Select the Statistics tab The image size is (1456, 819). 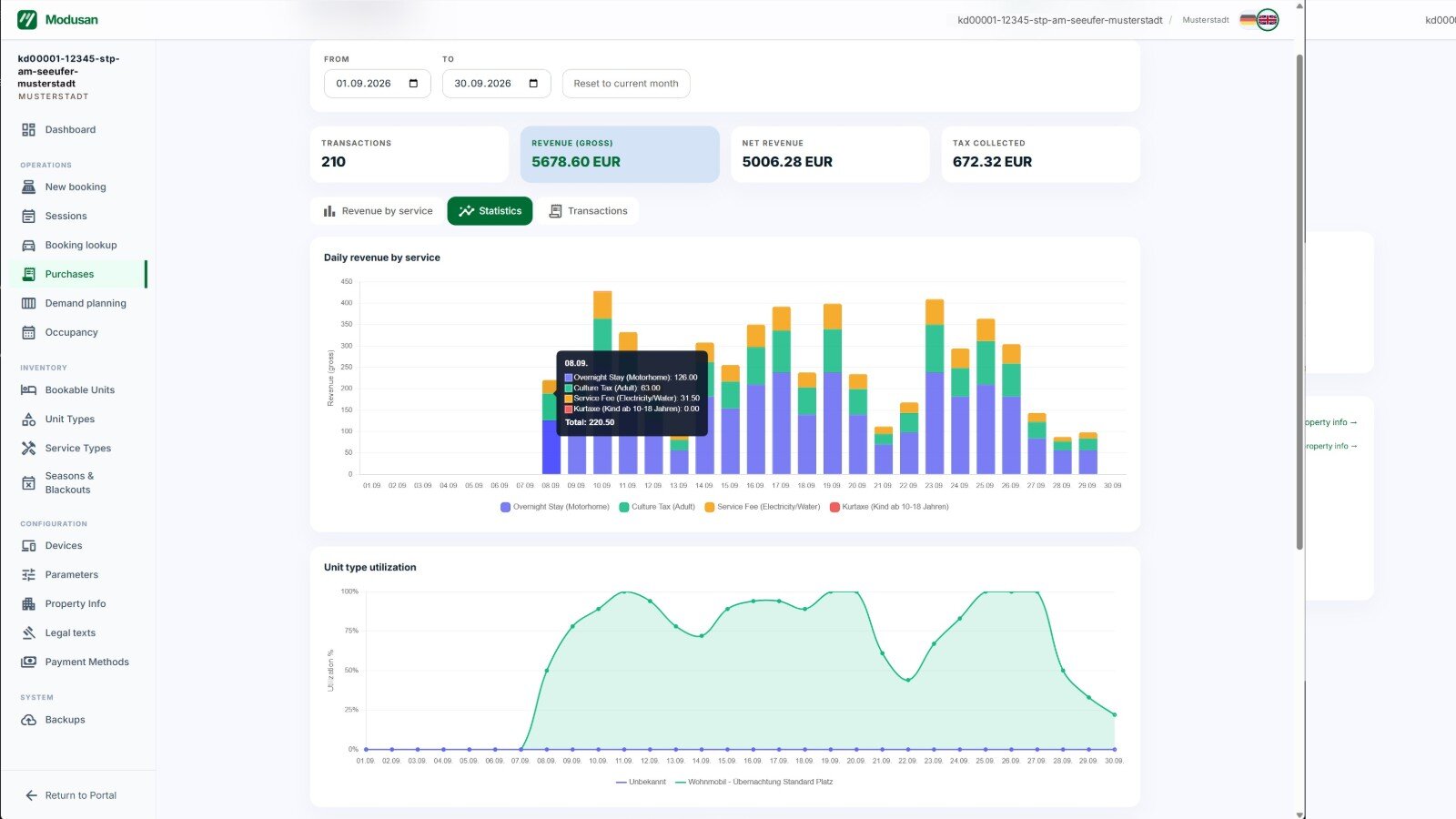490,211
